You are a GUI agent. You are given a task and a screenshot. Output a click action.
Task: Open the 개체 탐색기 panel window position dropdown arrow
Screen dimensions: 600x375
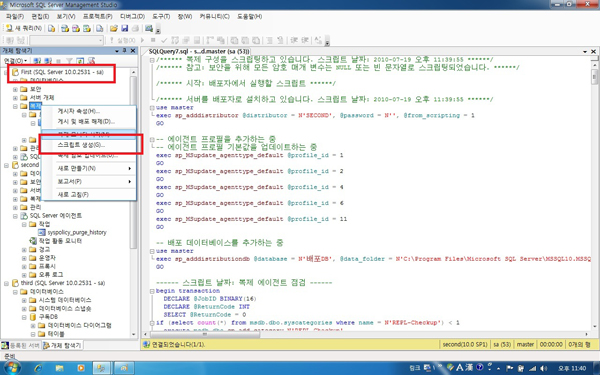click(117, 51)
